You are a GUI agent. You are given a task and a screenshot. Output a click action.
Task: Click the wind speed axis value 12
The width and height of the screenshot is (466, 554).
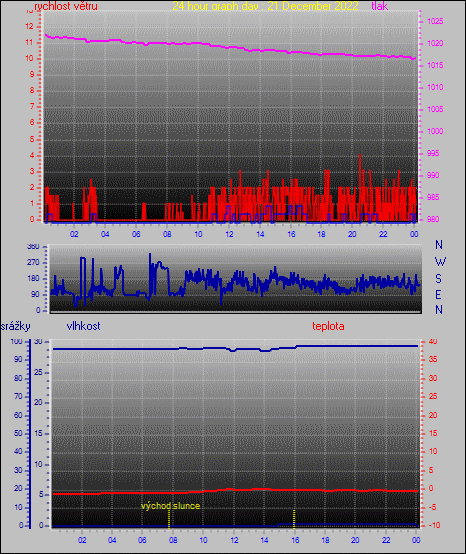click(x=29, y=26)
